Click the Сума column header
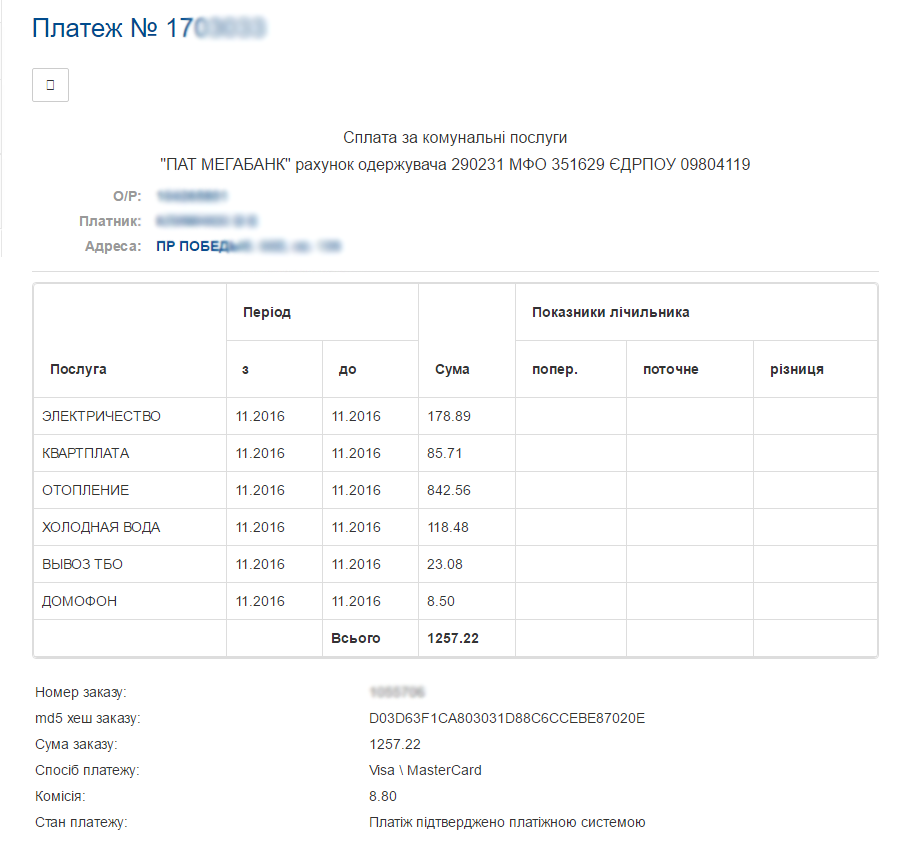This screenshot has width=904, height=842. (452, 369)
